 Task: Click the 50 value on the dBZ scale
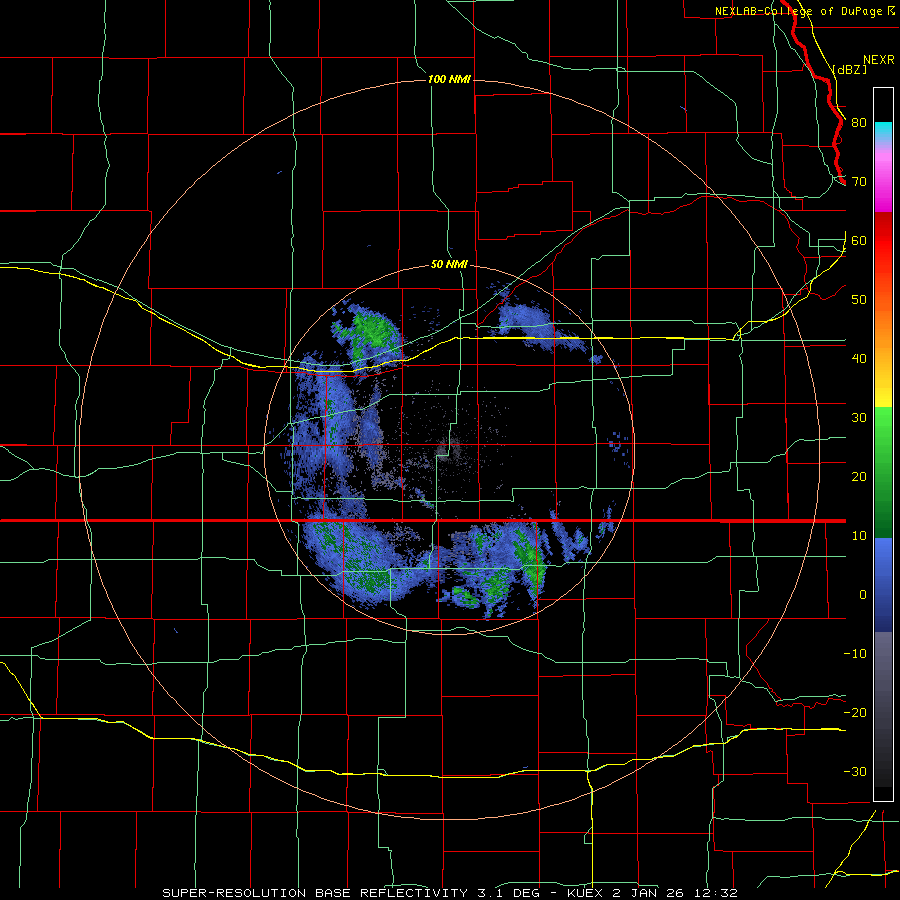[x=859, y=300]
